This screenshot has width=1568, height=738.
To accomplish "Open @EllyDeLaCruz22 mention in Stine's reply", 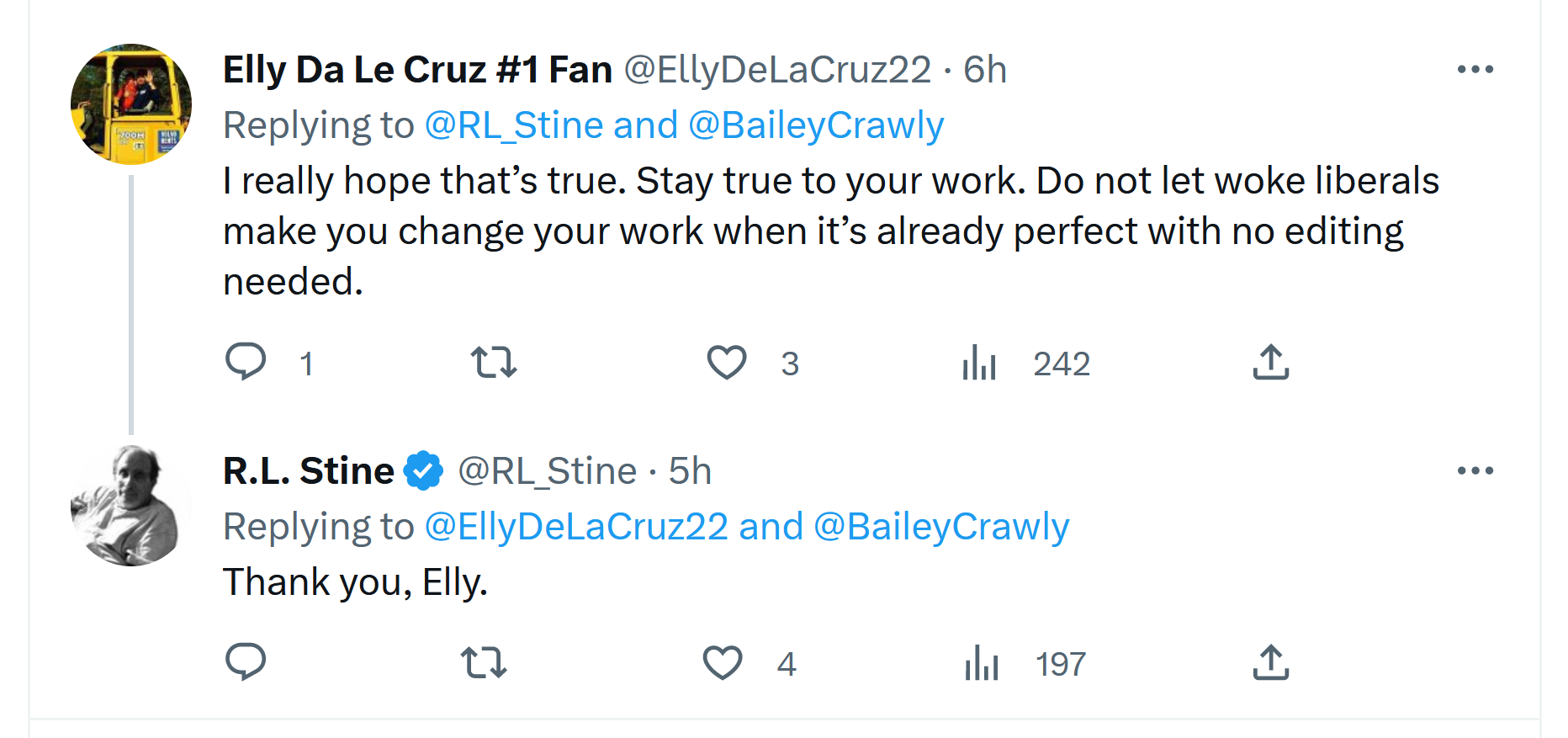I will tap(576, 527).
